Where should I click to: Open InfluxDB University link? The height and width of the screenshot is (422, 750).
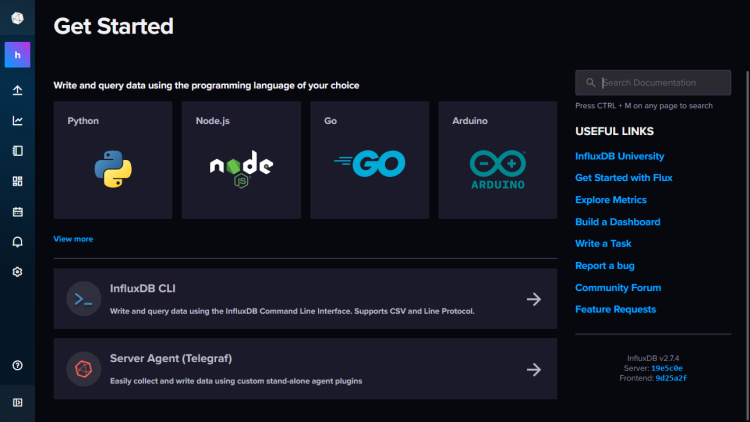(x=619, y=157)
